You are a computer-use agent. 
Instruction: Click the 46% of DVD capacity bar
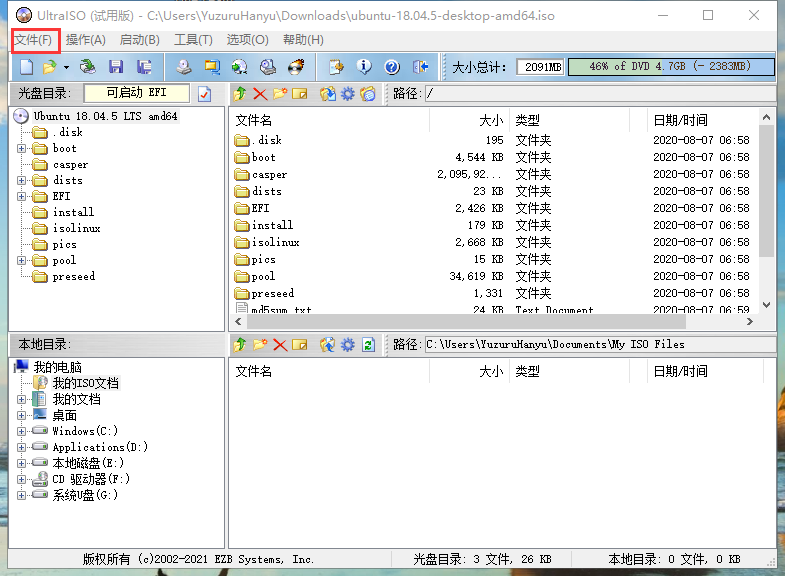[671, 67]
